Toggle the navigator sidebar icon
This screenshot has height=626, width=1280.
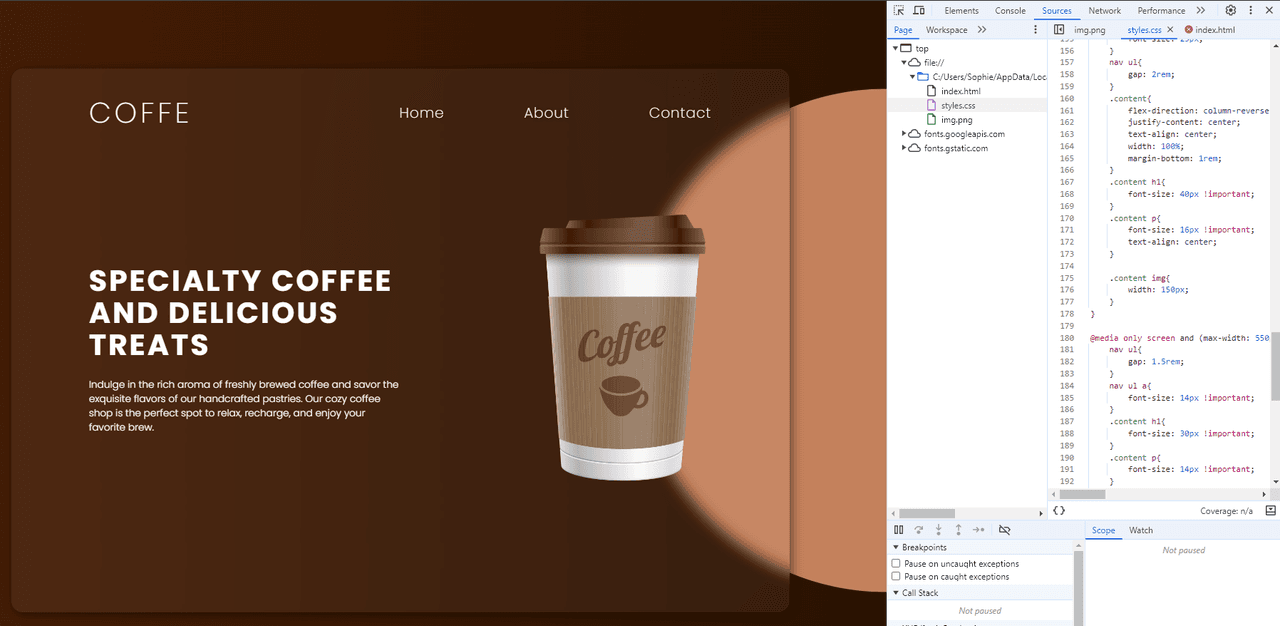(x=1059, y=30)
